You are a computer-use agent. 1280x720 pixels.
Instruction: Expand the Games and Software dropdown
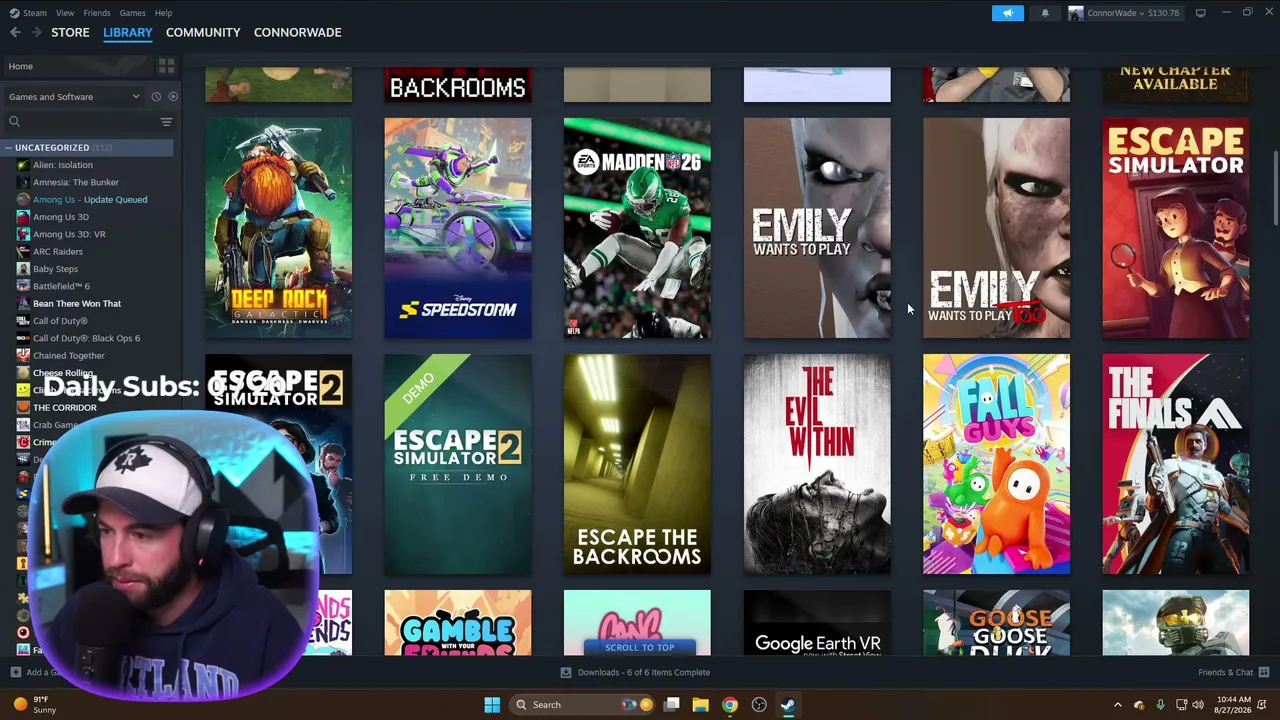pos(74,97)
